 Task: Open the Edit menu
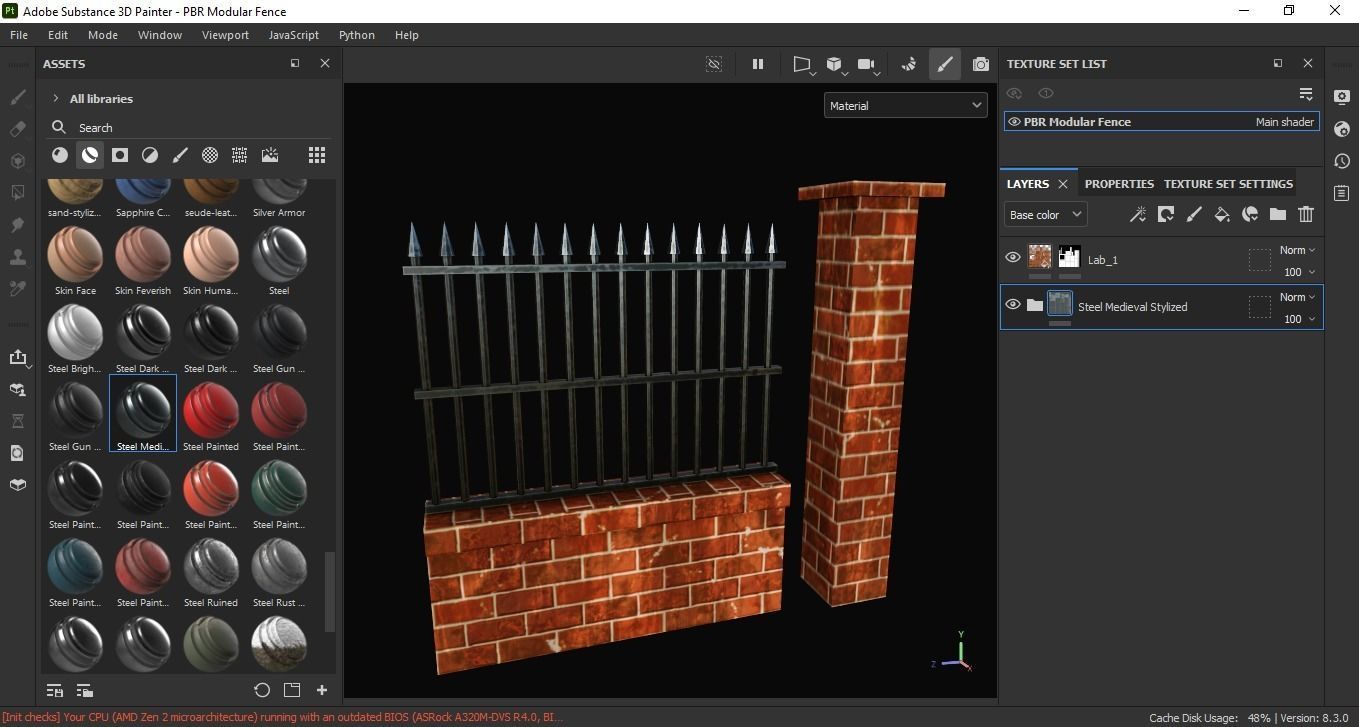(x=58, y=34)
